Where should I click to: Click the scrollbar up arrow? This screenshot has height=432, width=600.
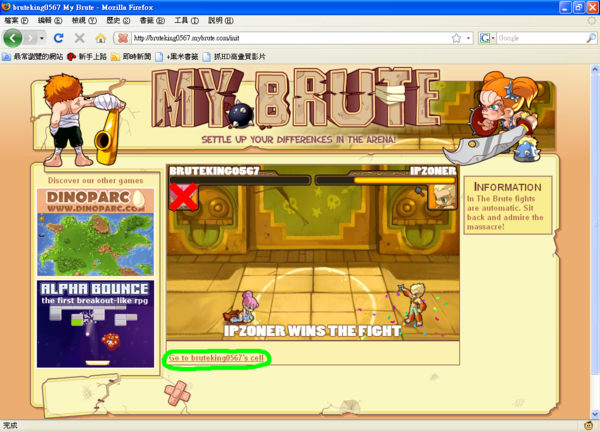click(x=595, y=69)
